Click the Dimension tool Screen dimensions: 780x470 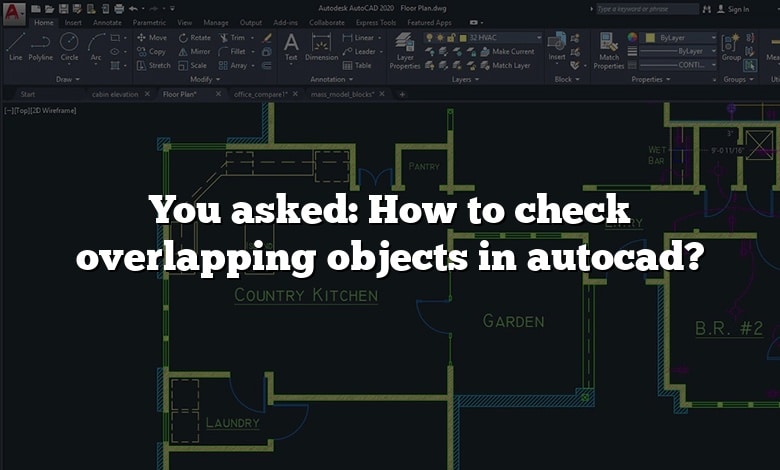[x=321, y=47]
